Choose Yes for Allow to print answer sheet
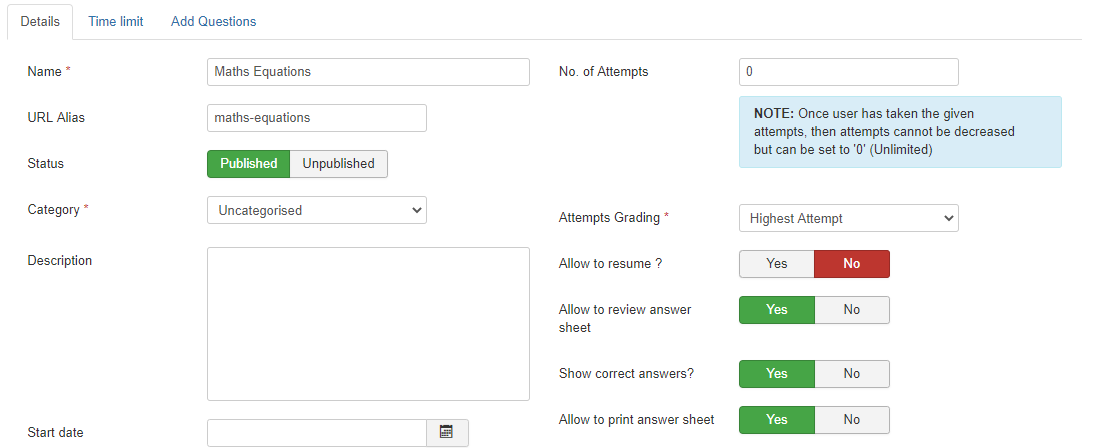Image resolution: width=1102 pixels, height=448 pixels. [776, 420]
